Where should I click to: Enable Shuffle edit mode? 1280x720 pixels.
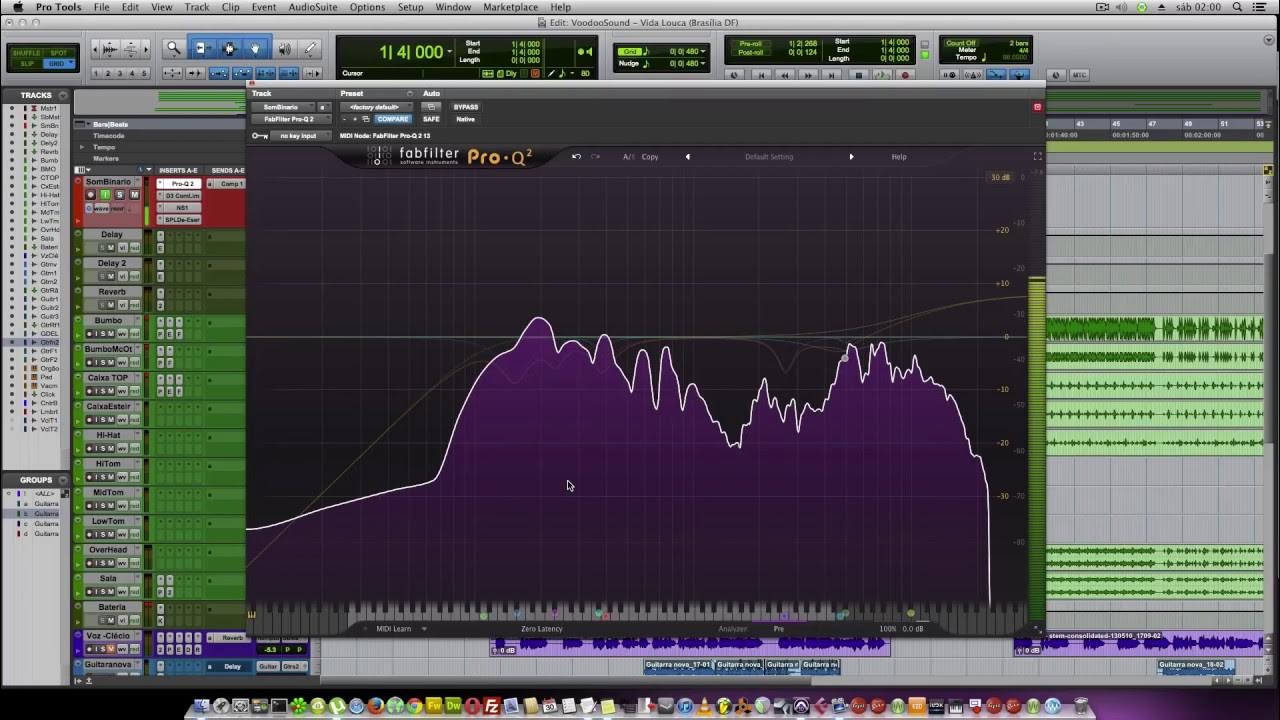click(28, 53)
